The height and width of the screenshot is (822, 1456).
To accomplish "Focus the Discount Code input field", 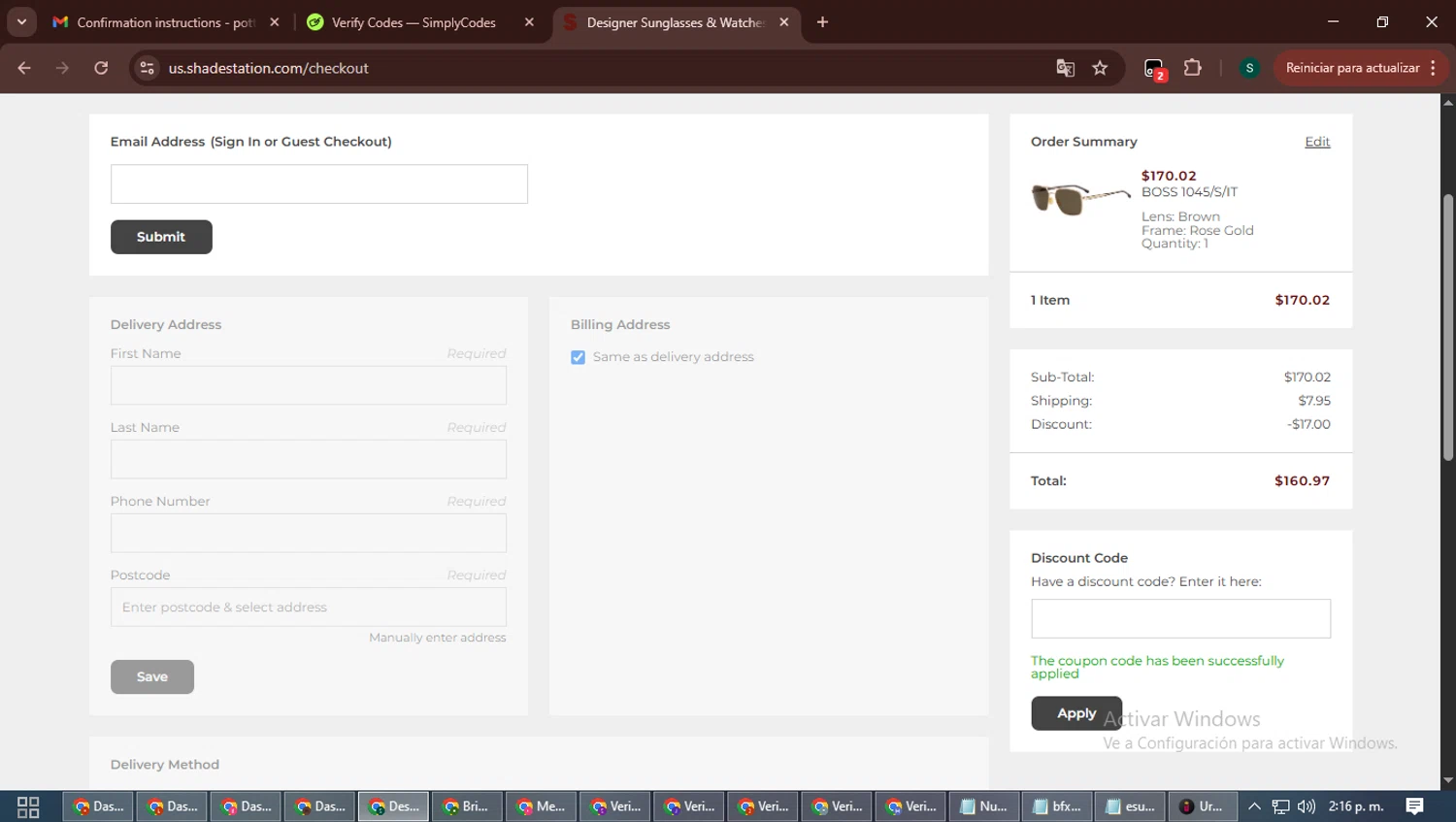I will 1180,618.
